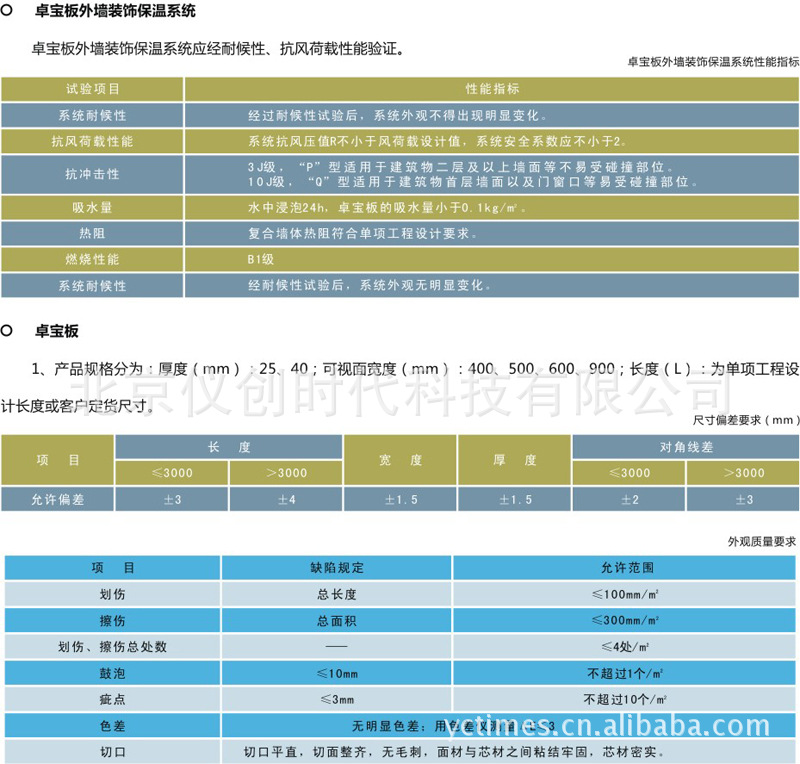Select the value 不超过10个/m²
Screen dimensions: 800x764
pos(625,699)
